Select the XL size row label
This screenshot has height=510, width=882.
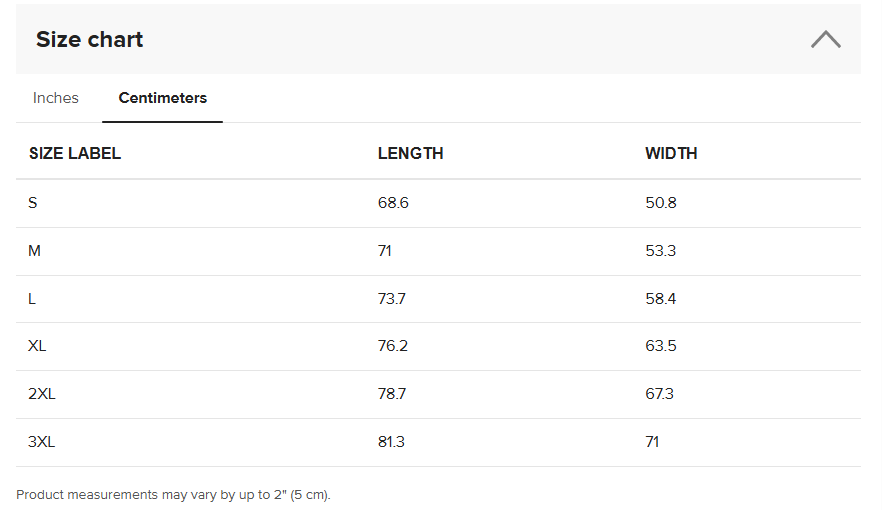pos(37,346)
